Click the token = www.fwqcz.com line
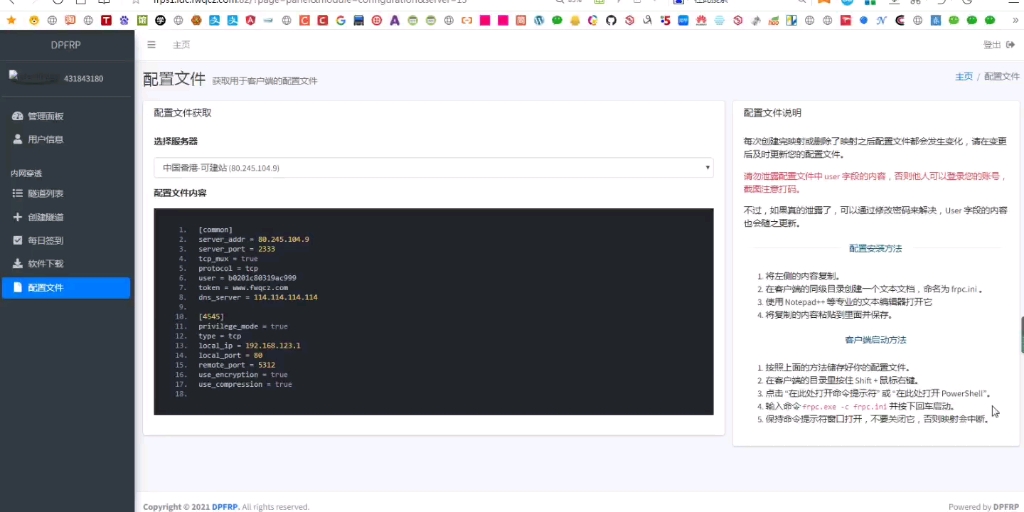The width and height of the screenshot is (1024, 512). [x=243, y=287]
